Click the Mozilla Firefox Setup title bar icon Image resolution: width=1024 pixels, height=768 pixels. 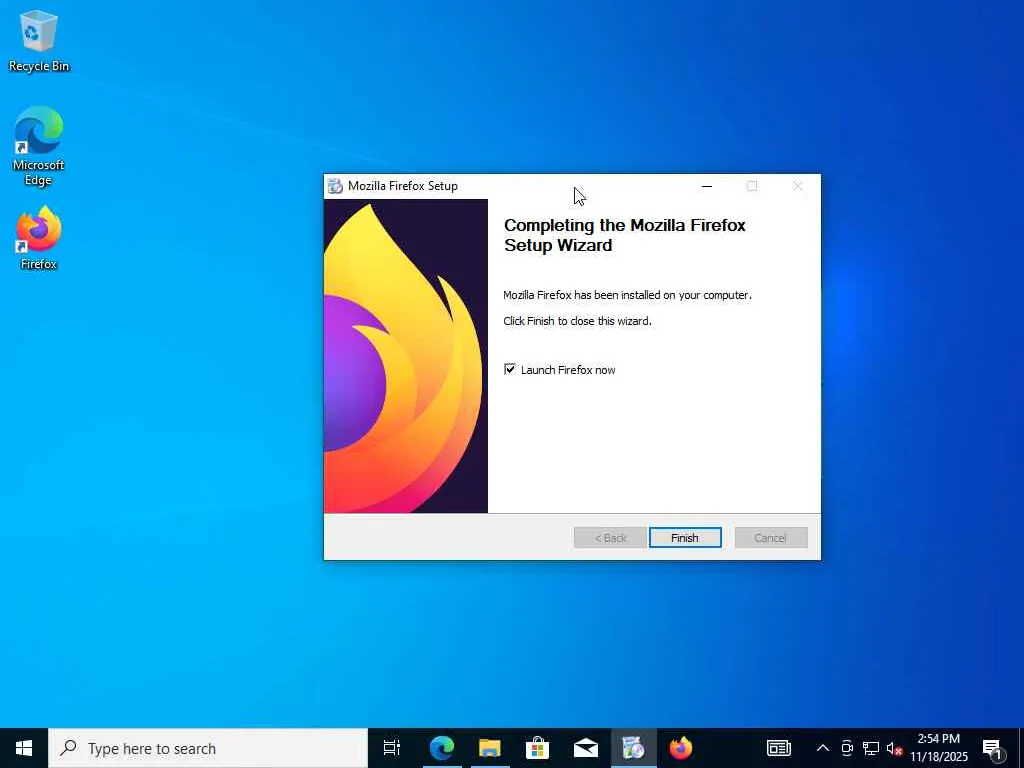(x=335, y=186)
